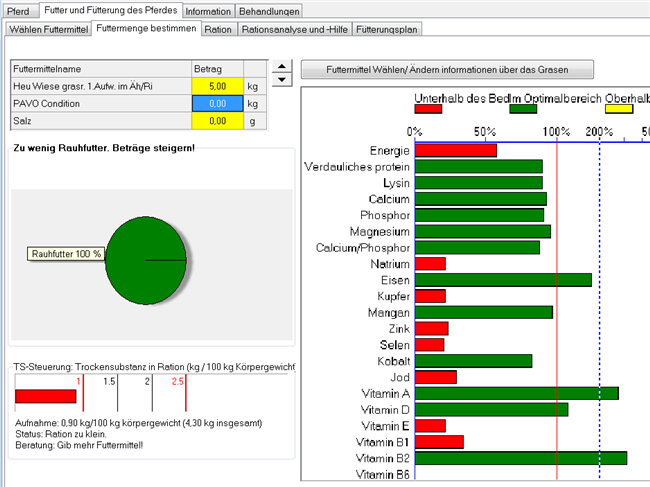Edit the Heu Wiese amount 5,00 field
The height and width of the screenshot is (487, 650).
(x=218, y=86)
